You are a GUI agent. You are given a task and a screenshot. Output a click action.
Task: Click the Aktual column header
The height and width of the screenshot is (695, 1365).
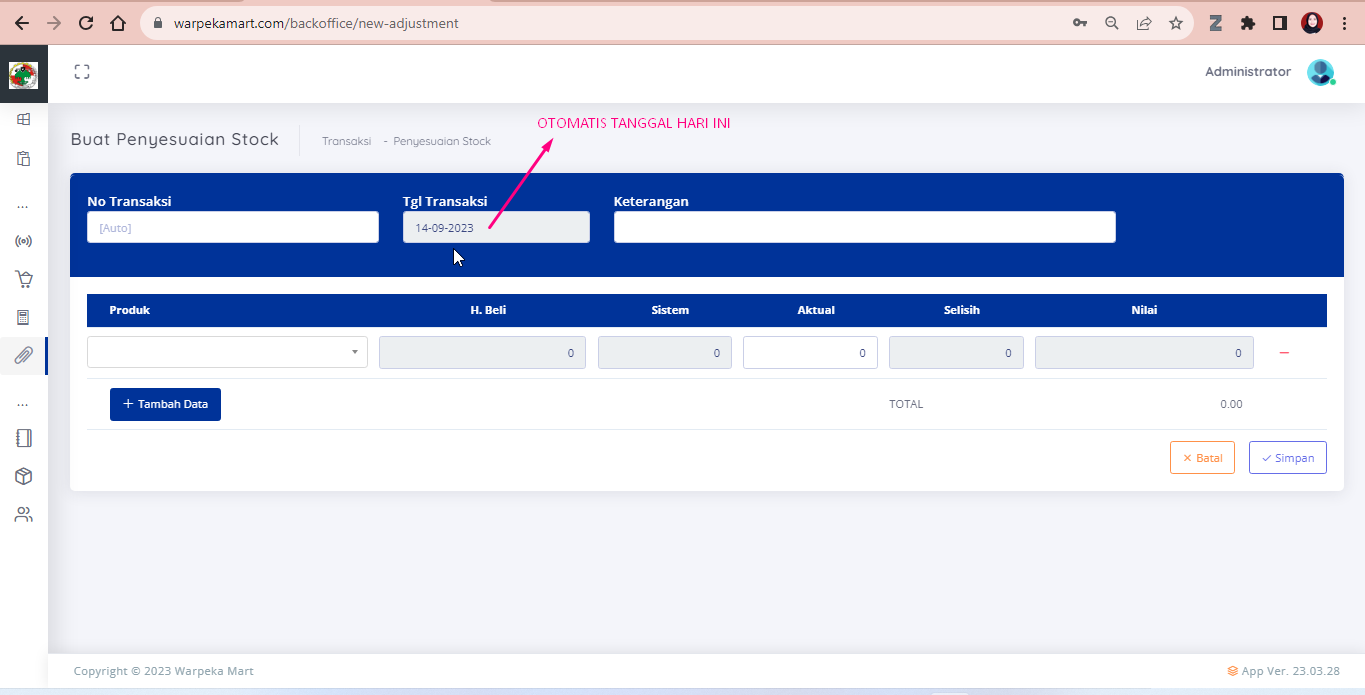[816, 310]
